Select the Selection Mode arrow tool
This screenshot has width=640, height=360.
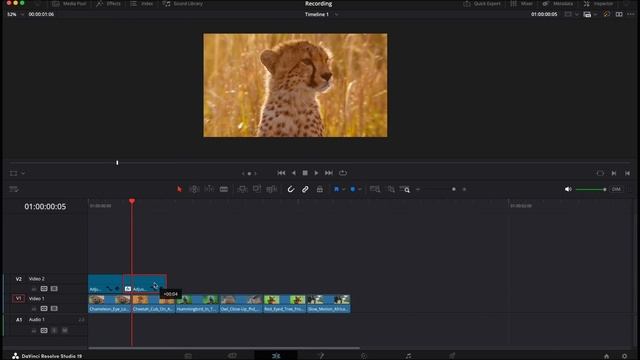pyautogui.click(x=180, y=189)
